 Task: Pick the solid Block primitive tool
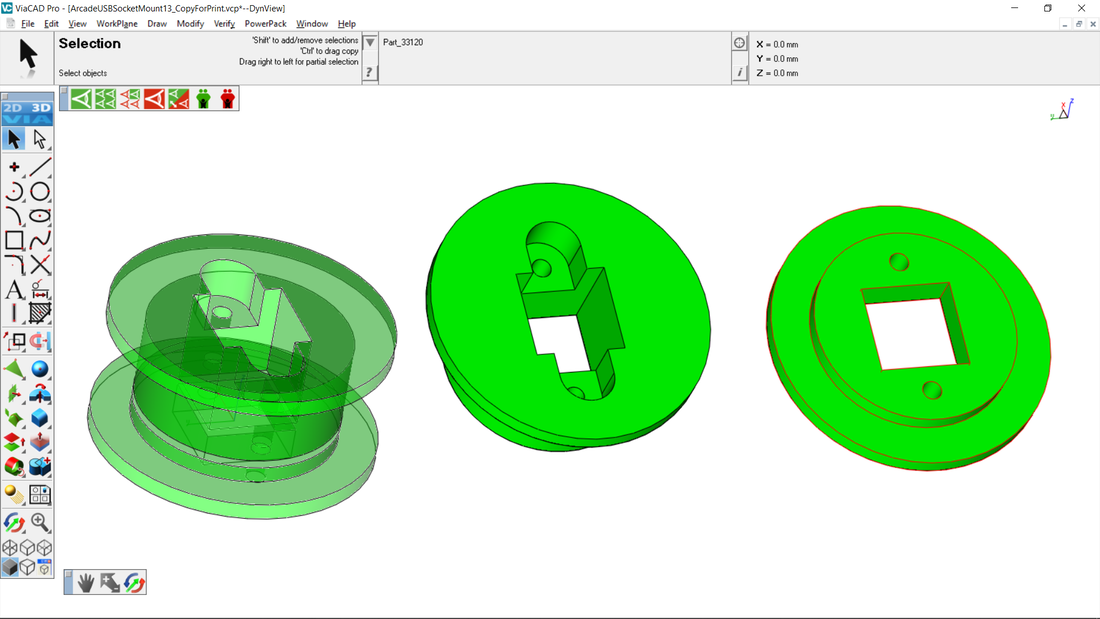click(40, 418)
